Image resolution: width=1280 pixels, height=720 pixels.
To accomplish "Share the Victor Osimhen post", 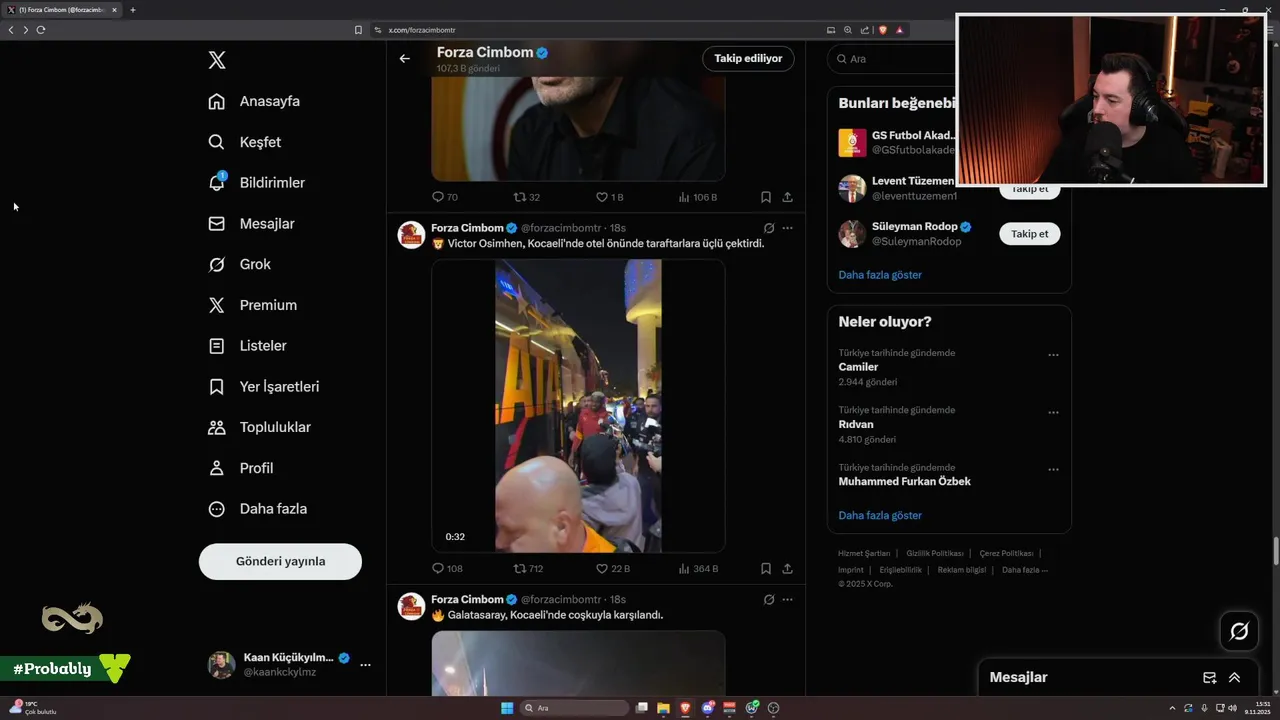I will 788,568.
